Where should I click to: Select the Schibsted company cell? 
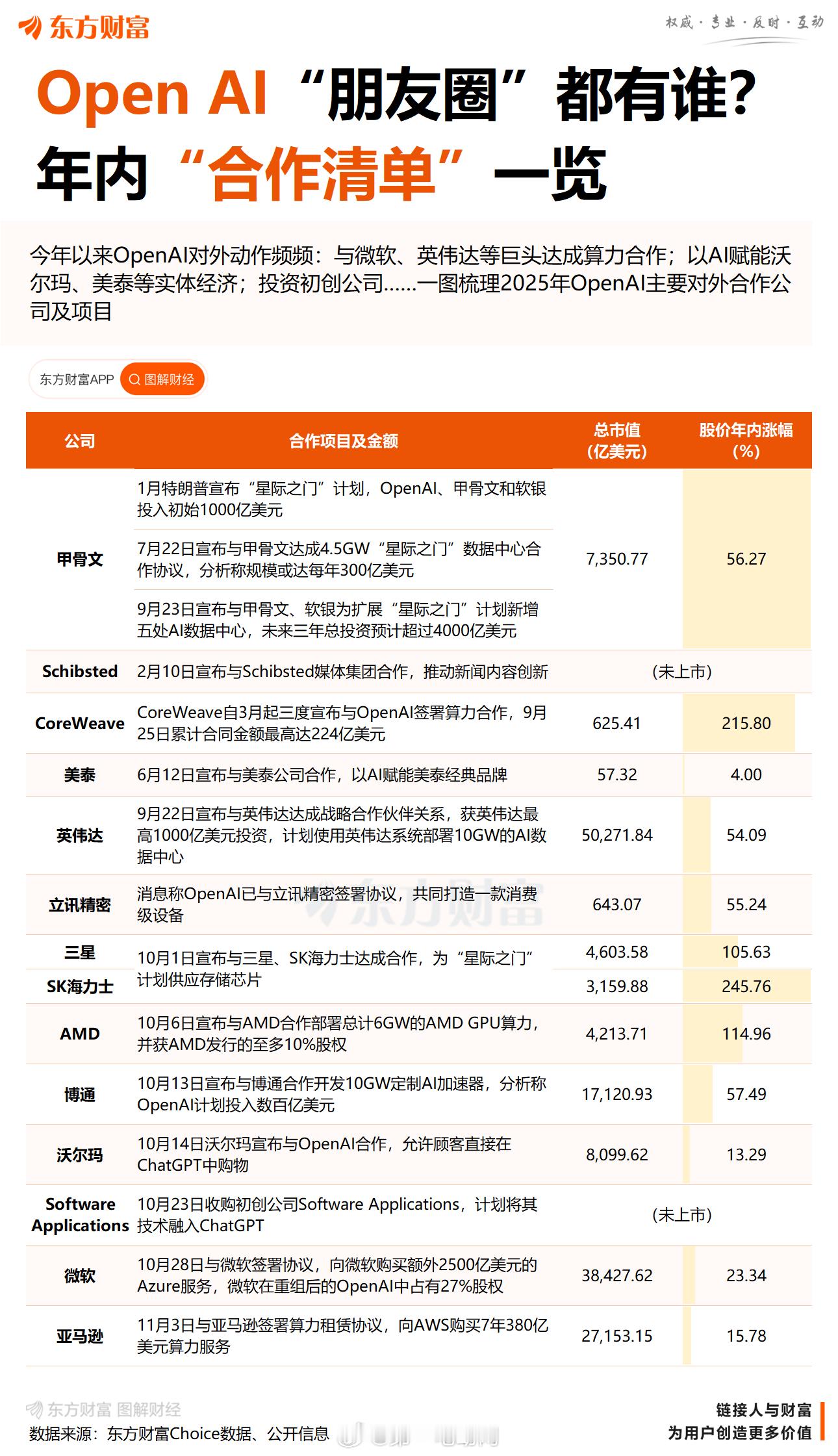click(80, 671)
